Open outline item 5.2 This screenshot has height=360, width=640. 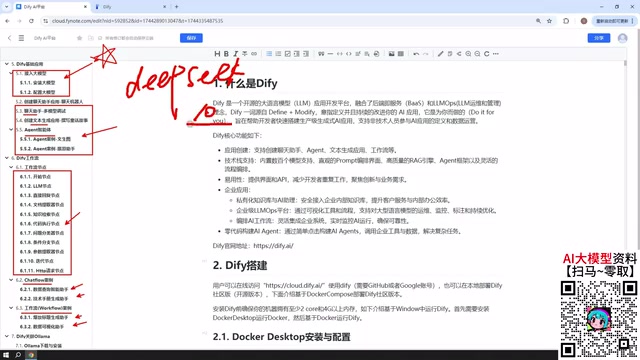(49, 102)
